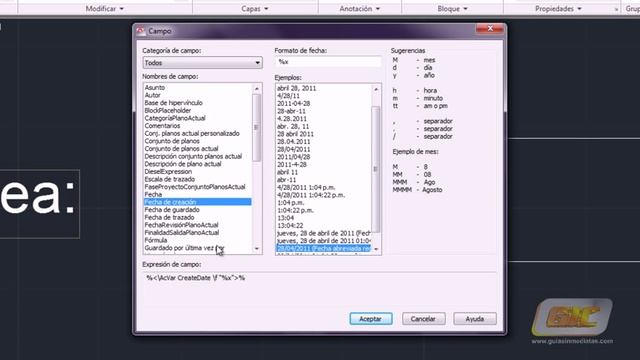
Task: Select 'Conjunto de planos actual' field
Action: (181, 149)
